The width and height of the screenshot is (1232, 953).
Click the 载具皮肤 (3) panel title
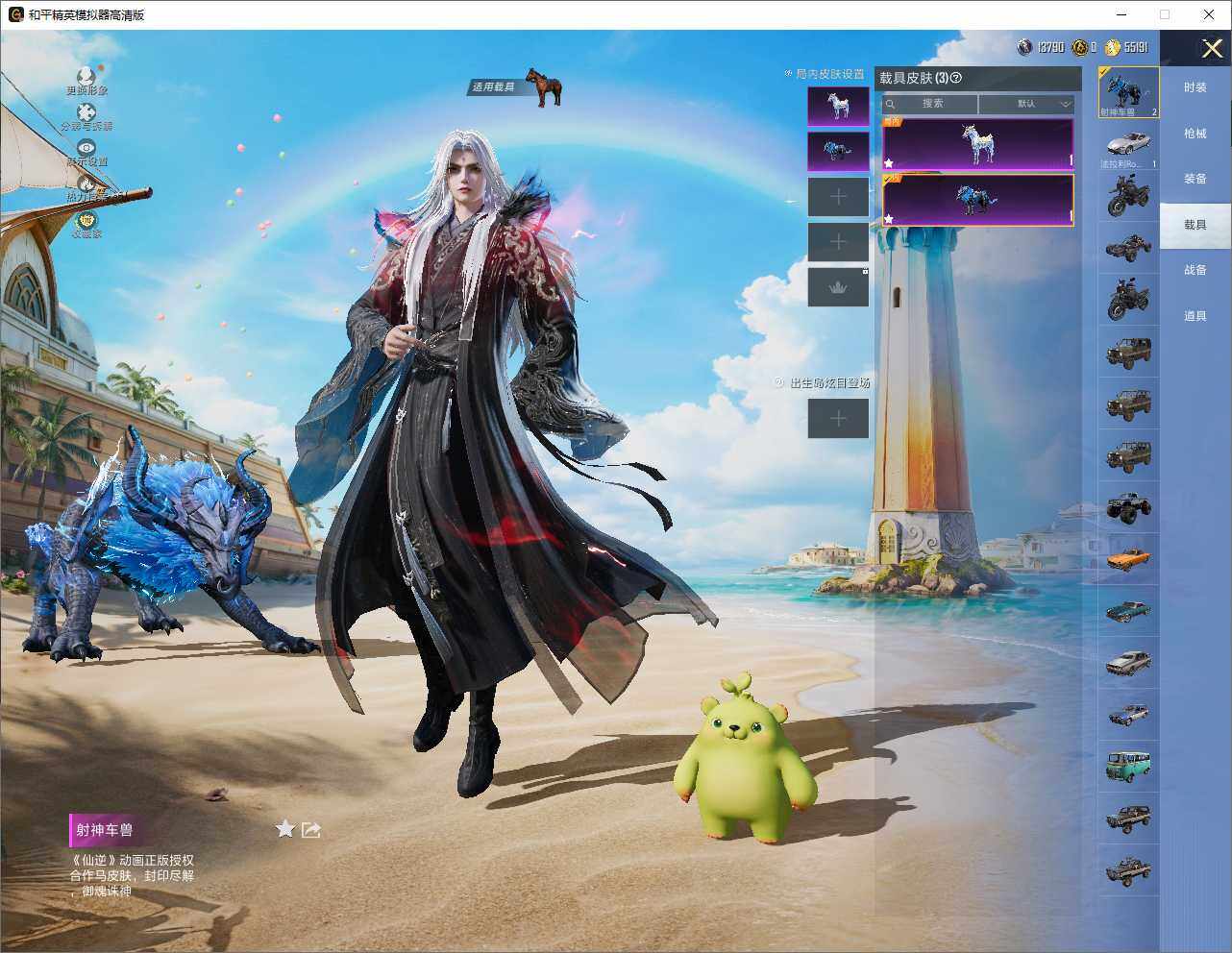(914, 78)
